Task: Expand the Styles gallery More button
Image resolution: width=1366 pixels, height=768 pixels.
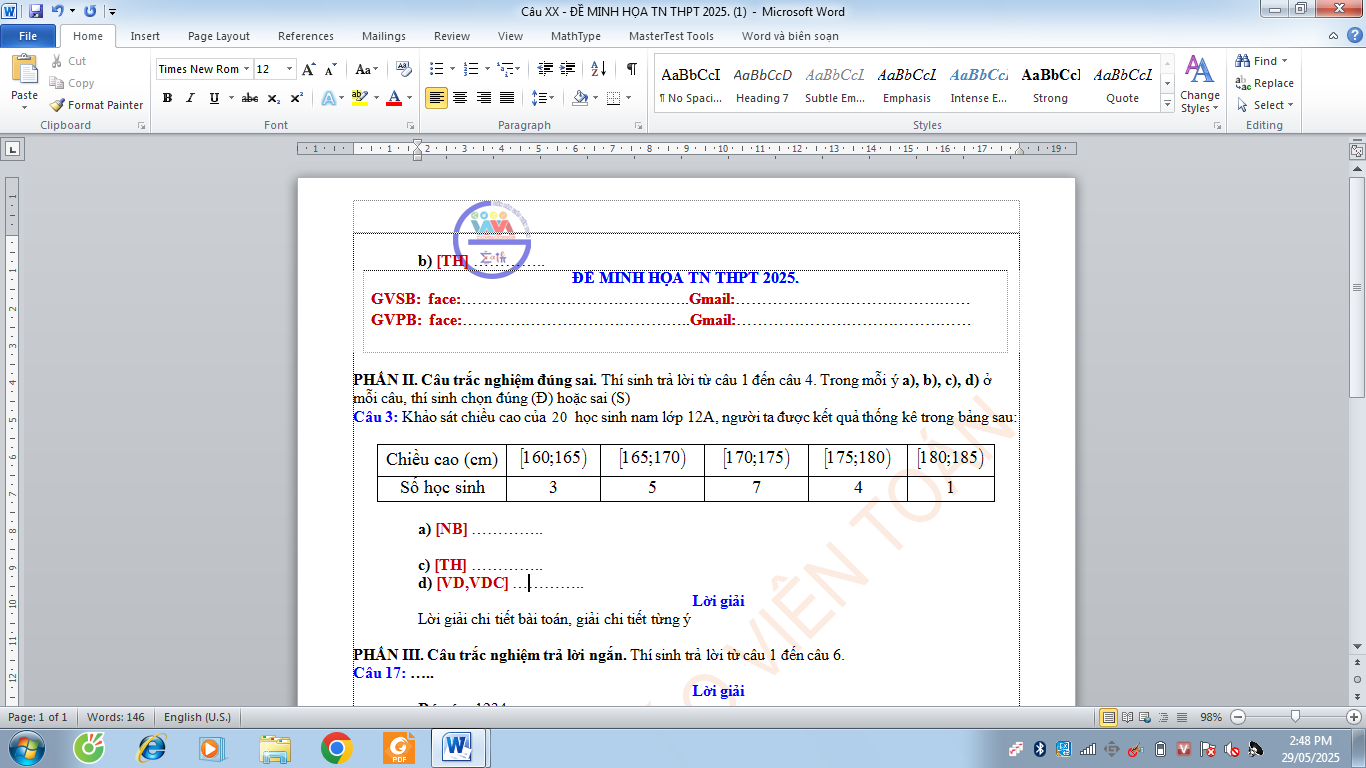Action: [x=1167, y=104]
